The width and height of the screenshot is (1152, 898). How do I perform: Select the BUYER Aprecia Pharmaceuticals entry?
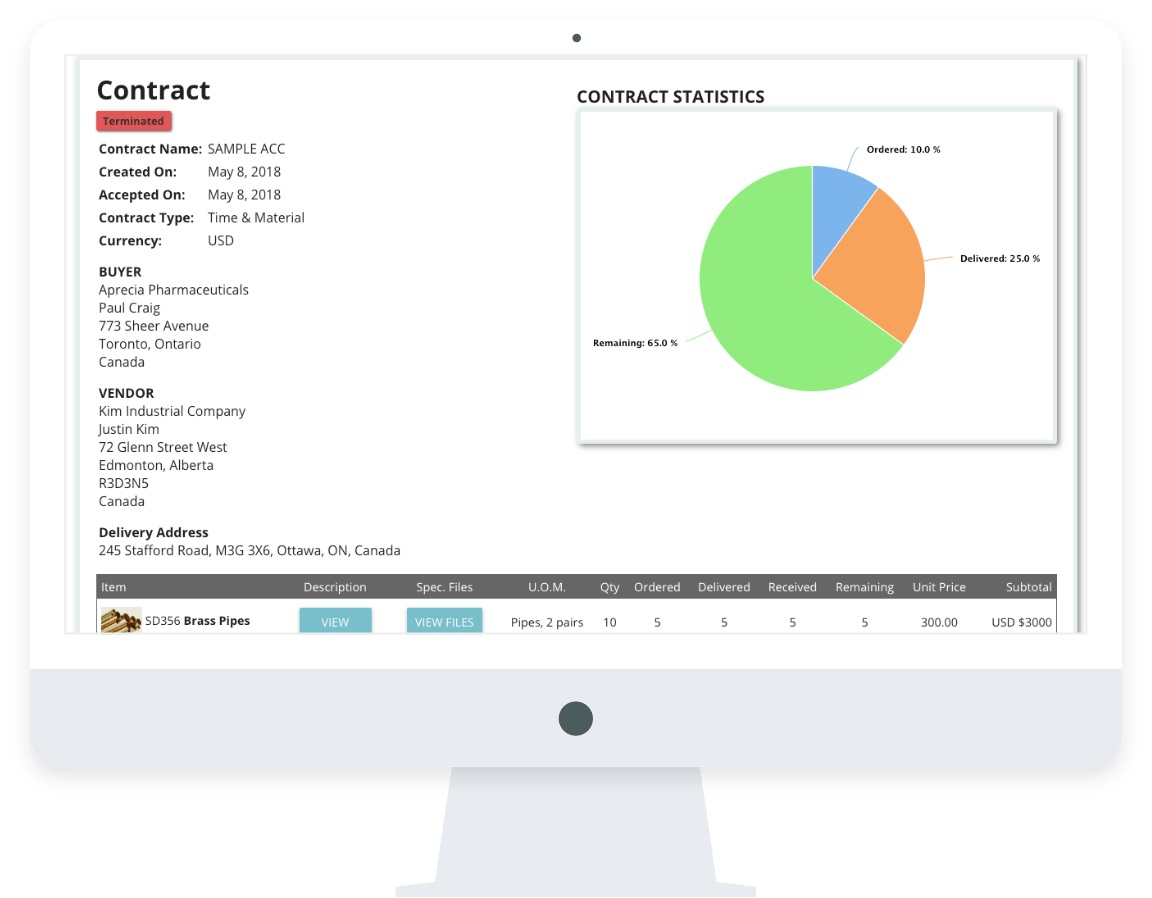173,289
